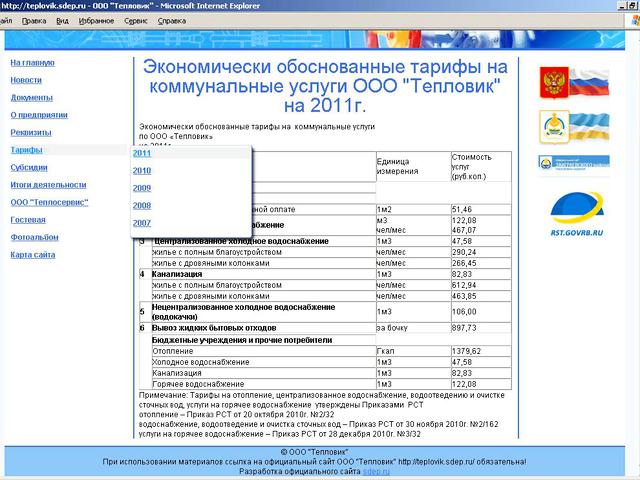
Task: Follow the sdep.ru footer link
Action: click(376, 471)
